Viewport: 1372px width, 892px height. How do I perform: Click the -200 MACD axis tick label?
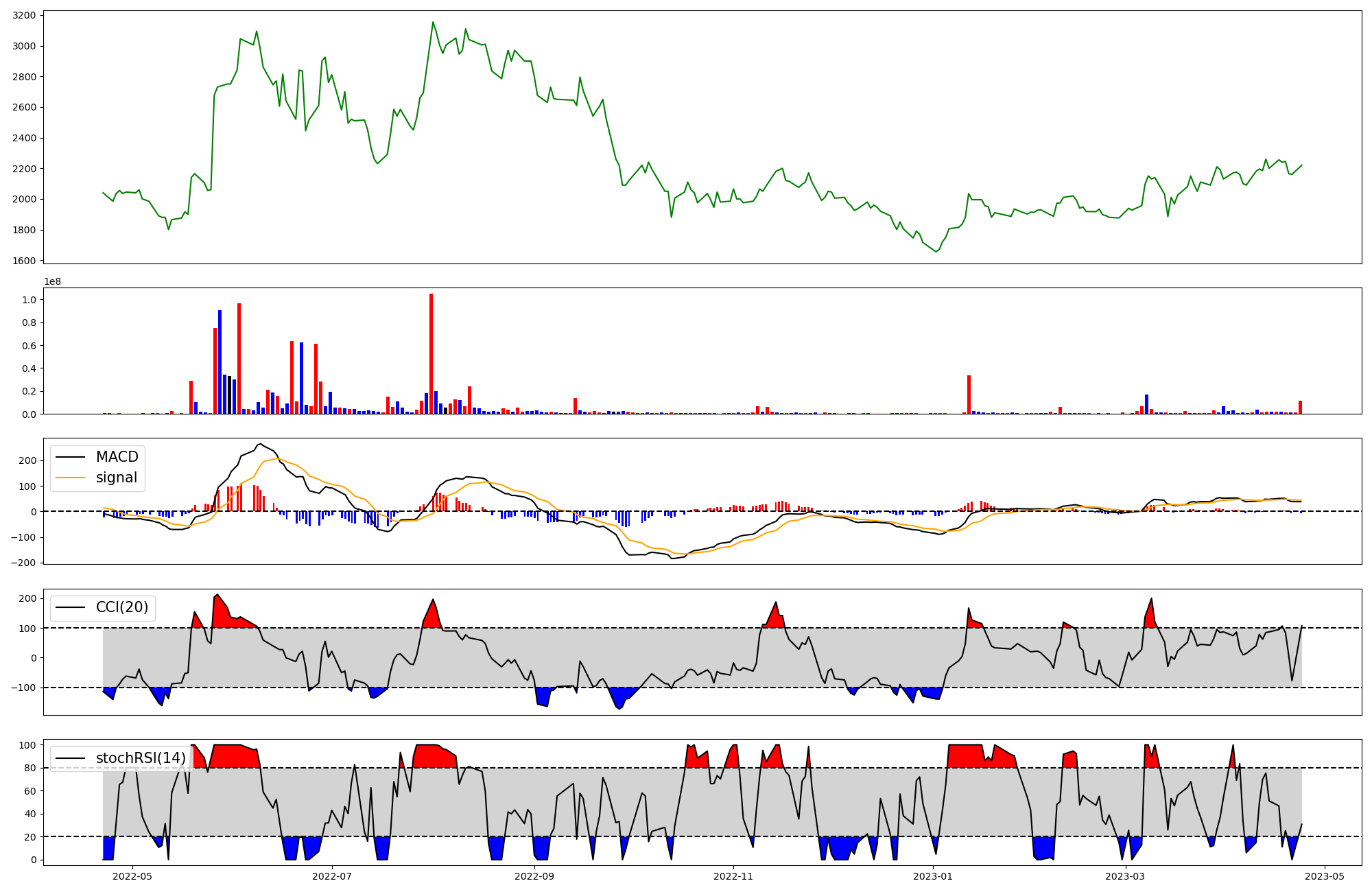point(23,563)
